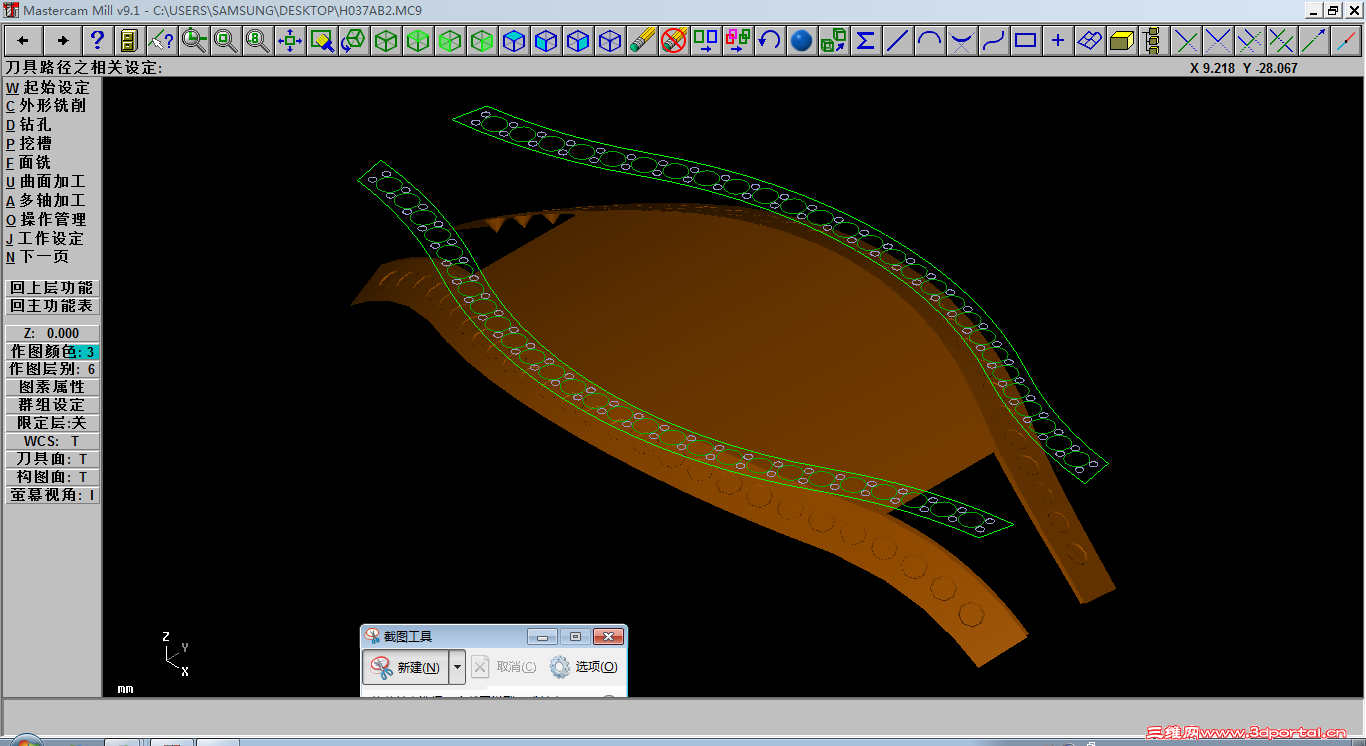The image size is (1366, 746).
Task: Click the 作图层别: 6 level setting
Action: tap(52, 370)
